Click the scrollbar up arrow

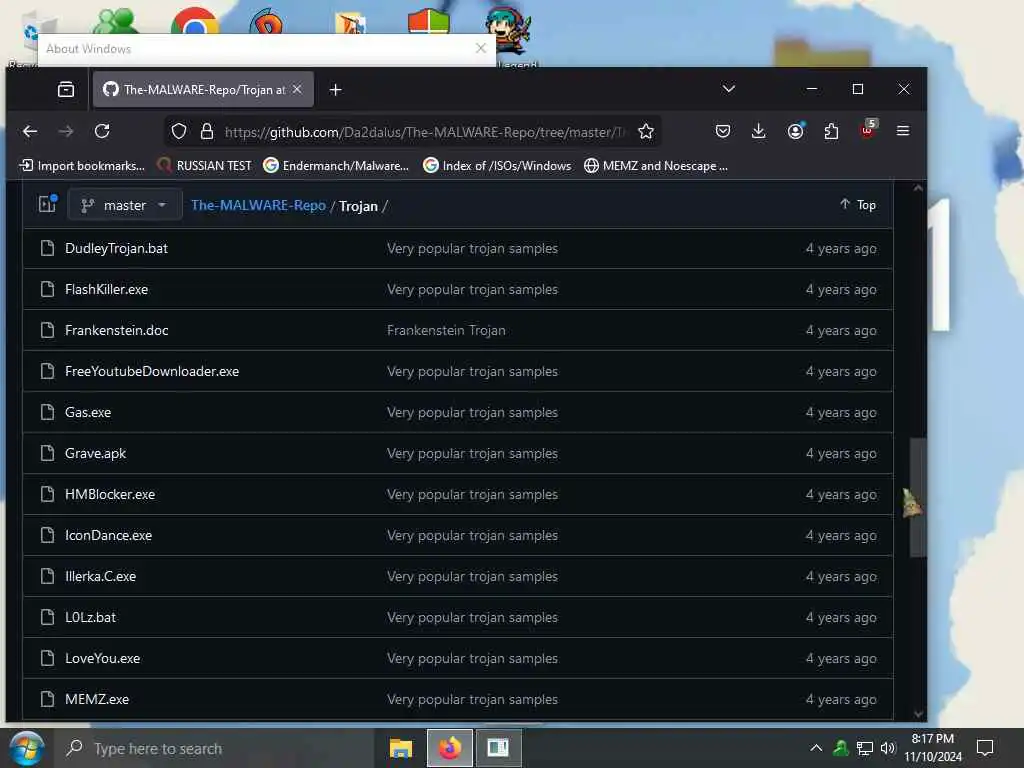[918, 189]
